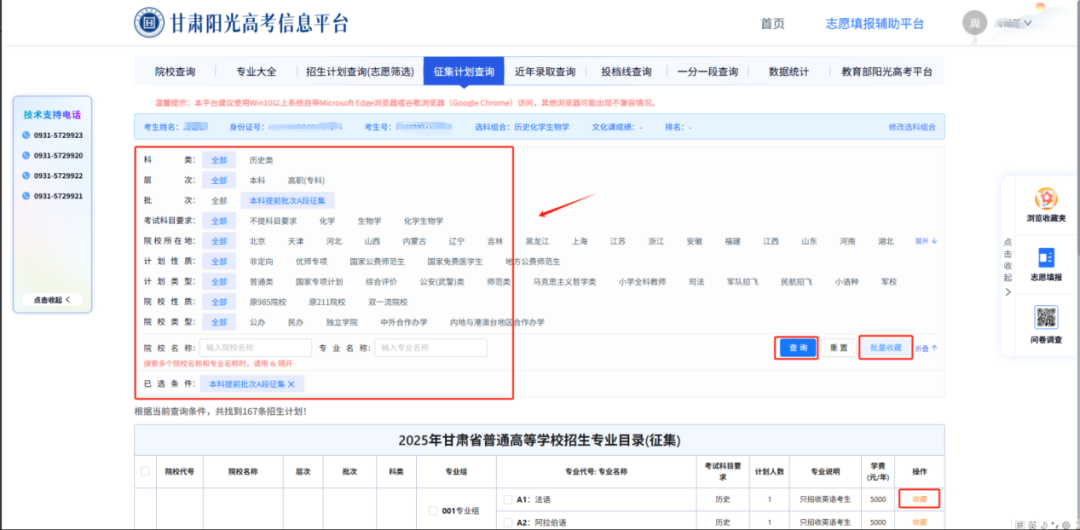Select 本科 under 层次
The height and width of the screenshot is (530, 1080).
click(257, 180)
